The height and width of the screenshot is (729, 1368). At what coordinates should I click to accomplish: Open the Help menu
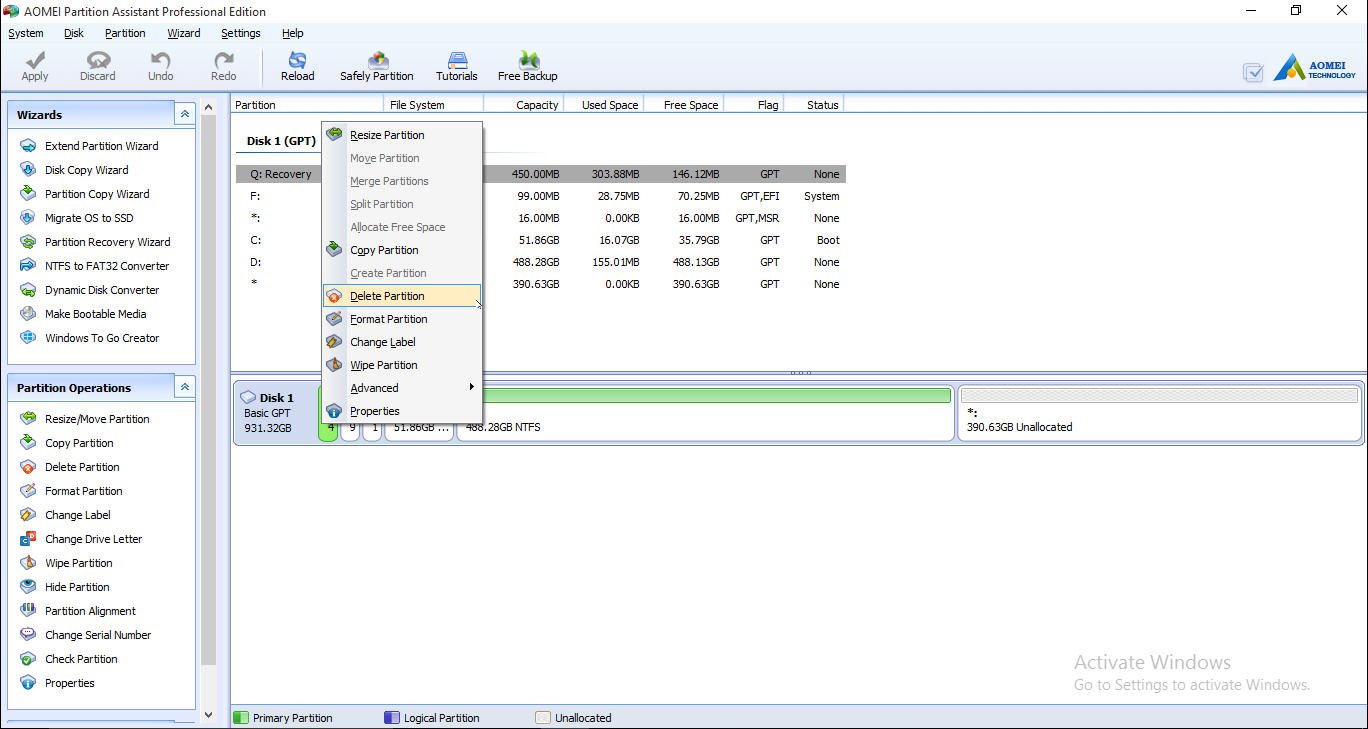tap(293, 33)
